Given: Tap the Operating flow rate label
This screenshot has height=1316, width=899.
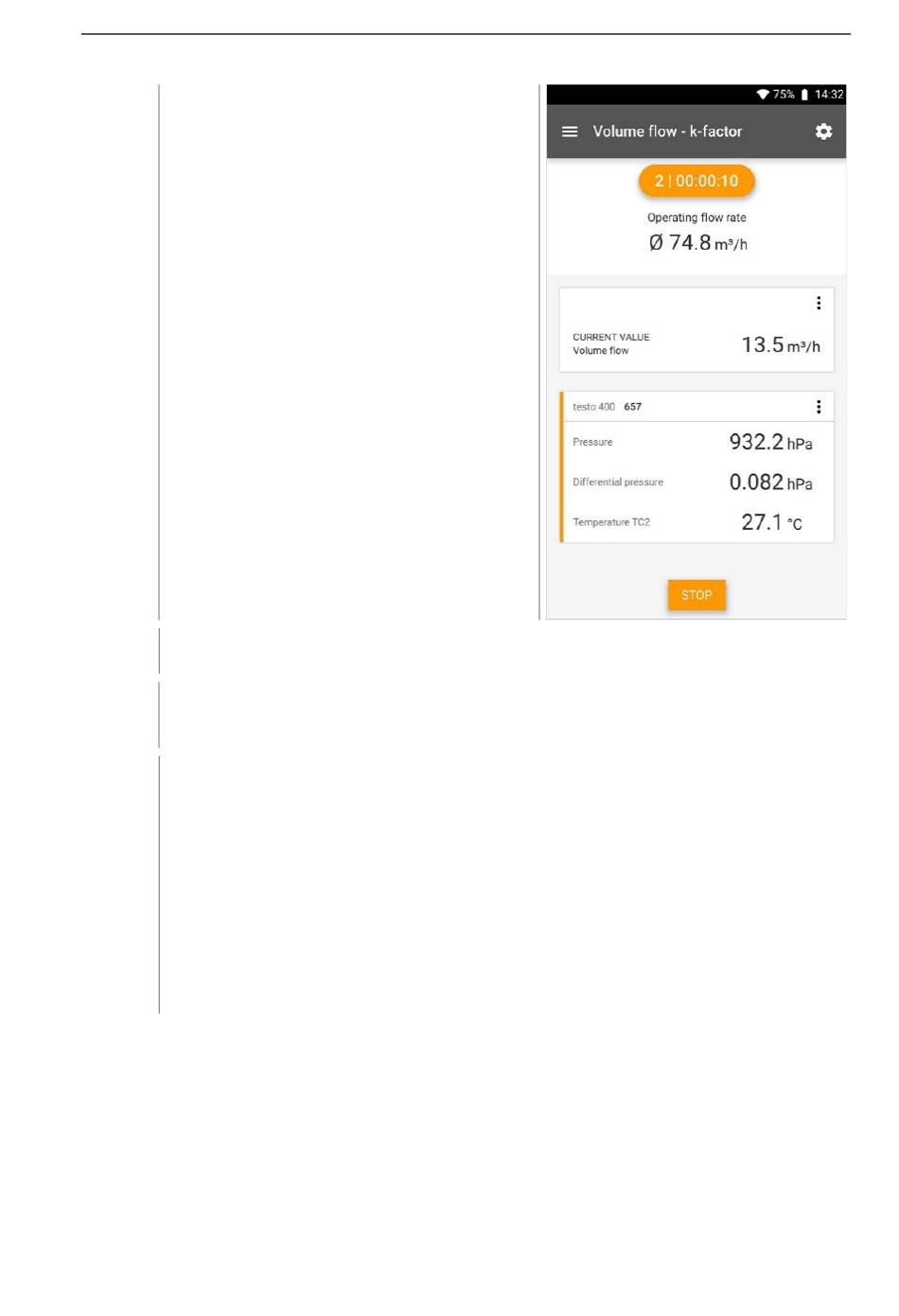Looking at the screenshot, I should click(x=696, y=218).
